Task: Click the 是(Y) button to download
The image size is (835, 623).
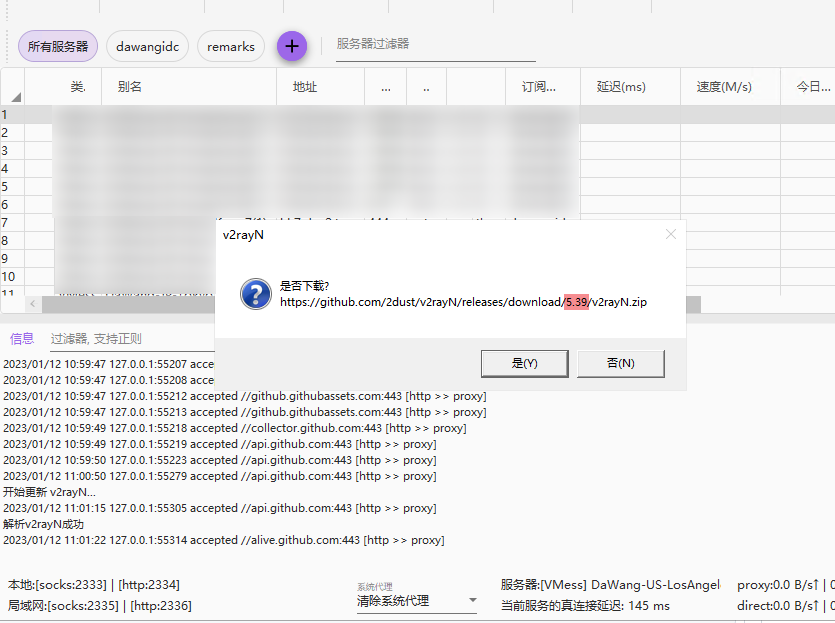Action: point(525,364)
